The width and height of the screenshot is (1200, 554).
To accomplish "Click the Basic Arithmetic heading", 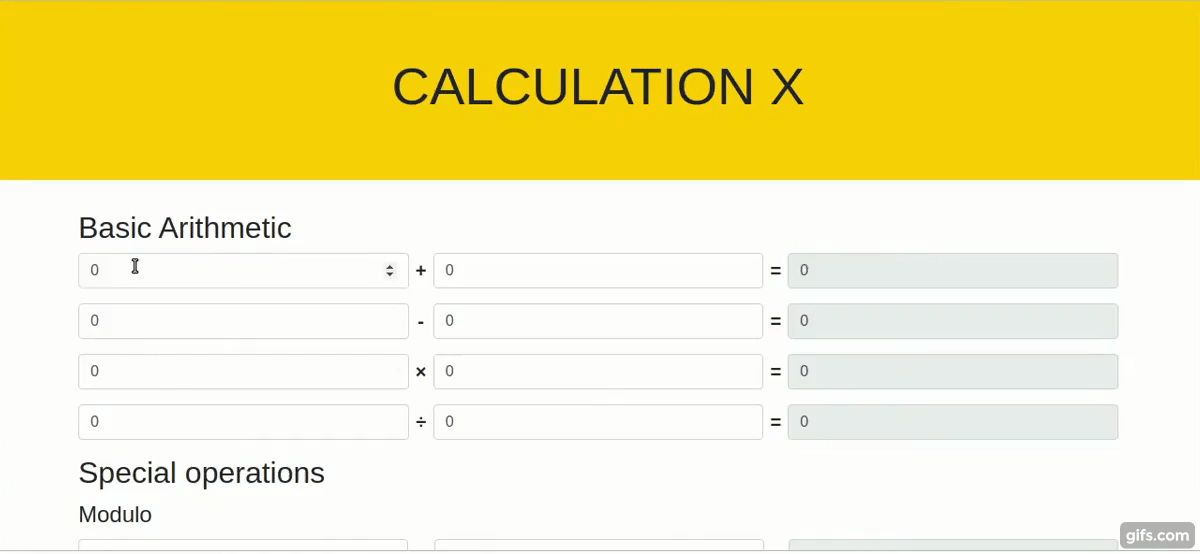I will pyautogui.click(x=185, y=228).
